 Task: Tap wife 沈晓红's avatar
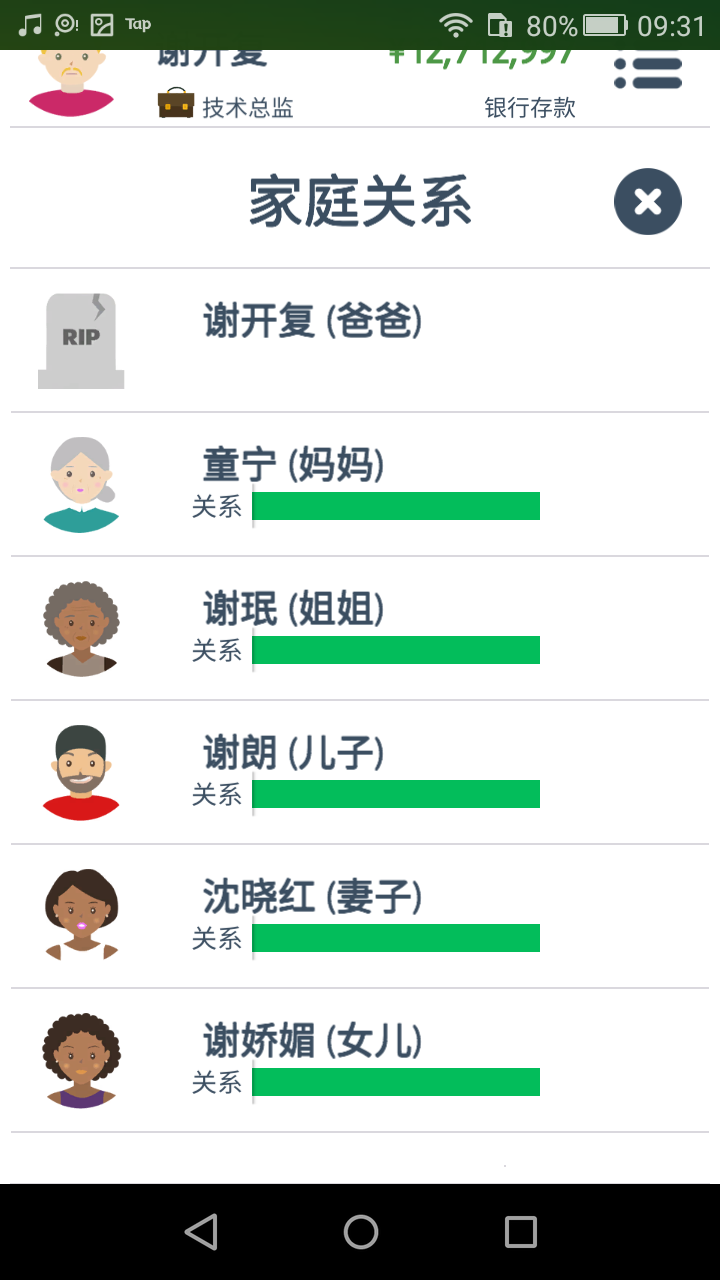81,916
